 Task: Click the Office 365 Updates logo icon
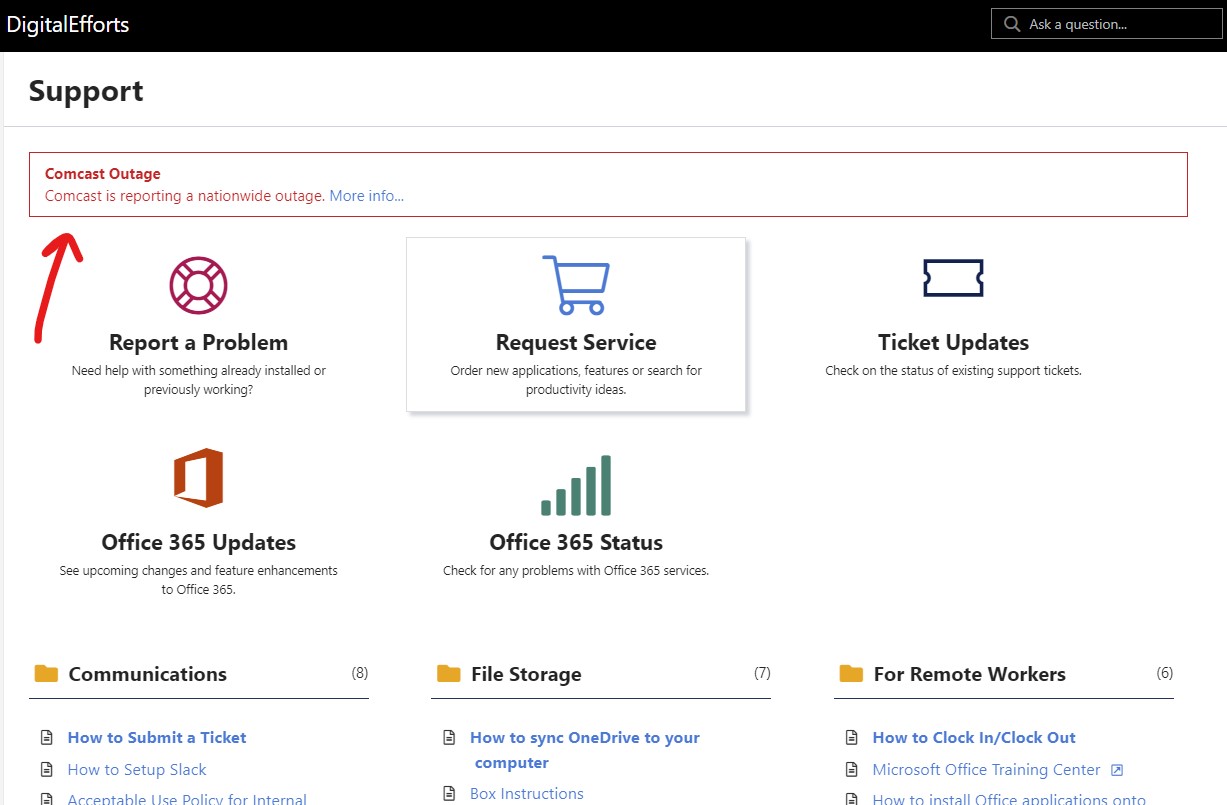198,478
